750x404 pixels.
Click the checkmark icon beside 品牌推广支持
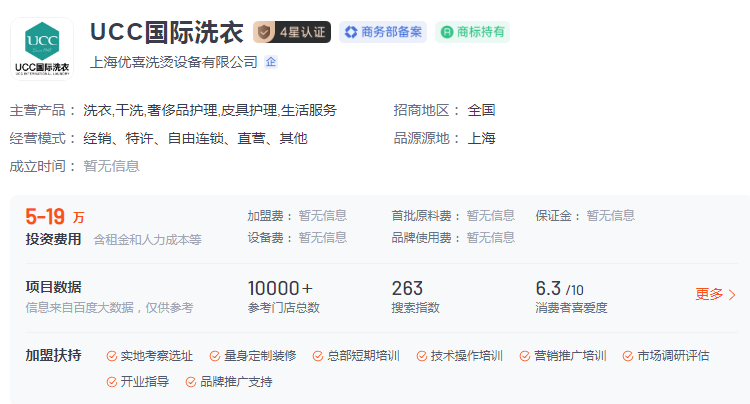point(191,382)
